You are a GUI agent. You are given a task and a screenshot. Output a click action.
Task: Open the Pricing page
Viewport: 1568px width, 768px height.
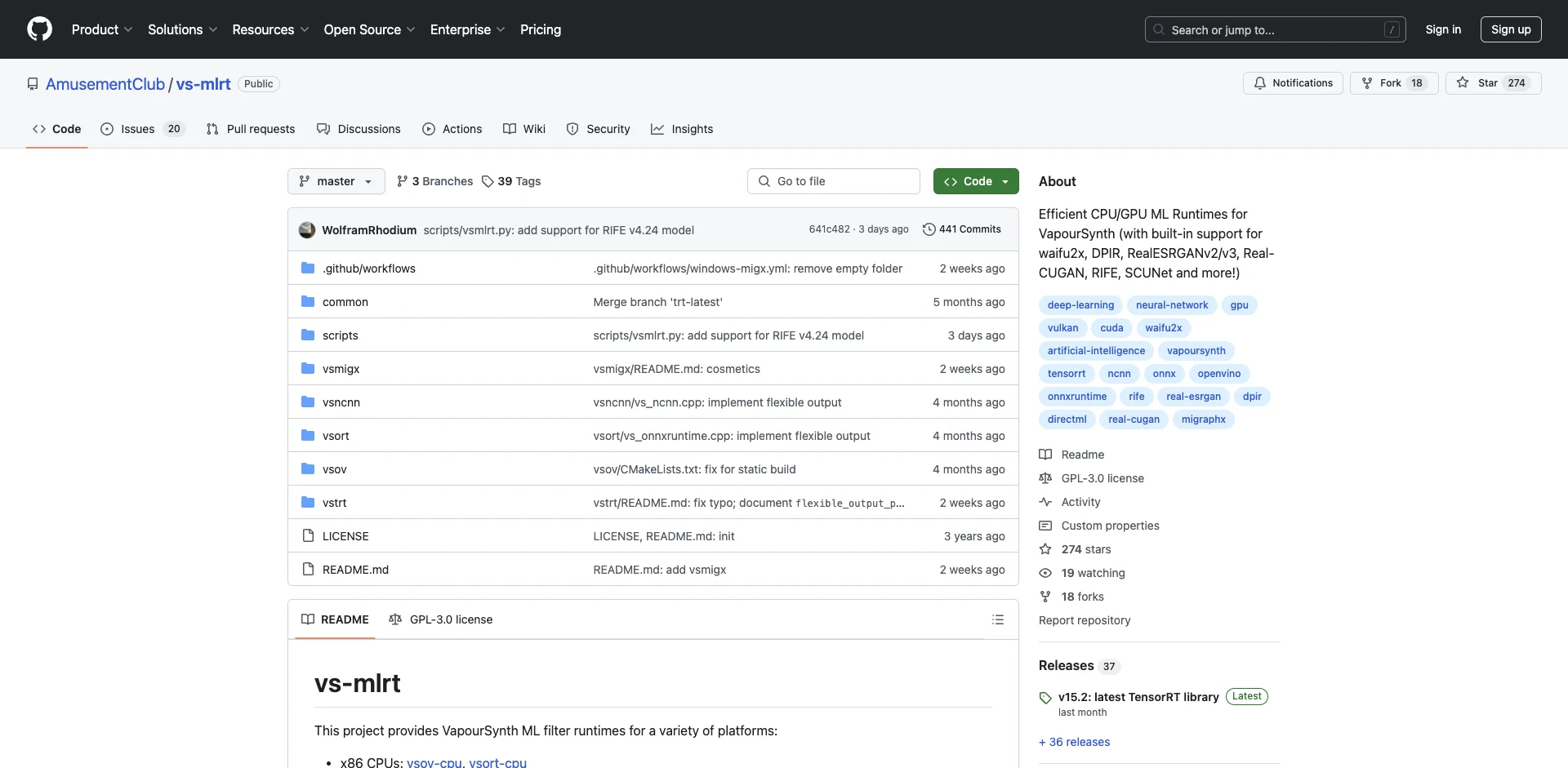point(541,29)
